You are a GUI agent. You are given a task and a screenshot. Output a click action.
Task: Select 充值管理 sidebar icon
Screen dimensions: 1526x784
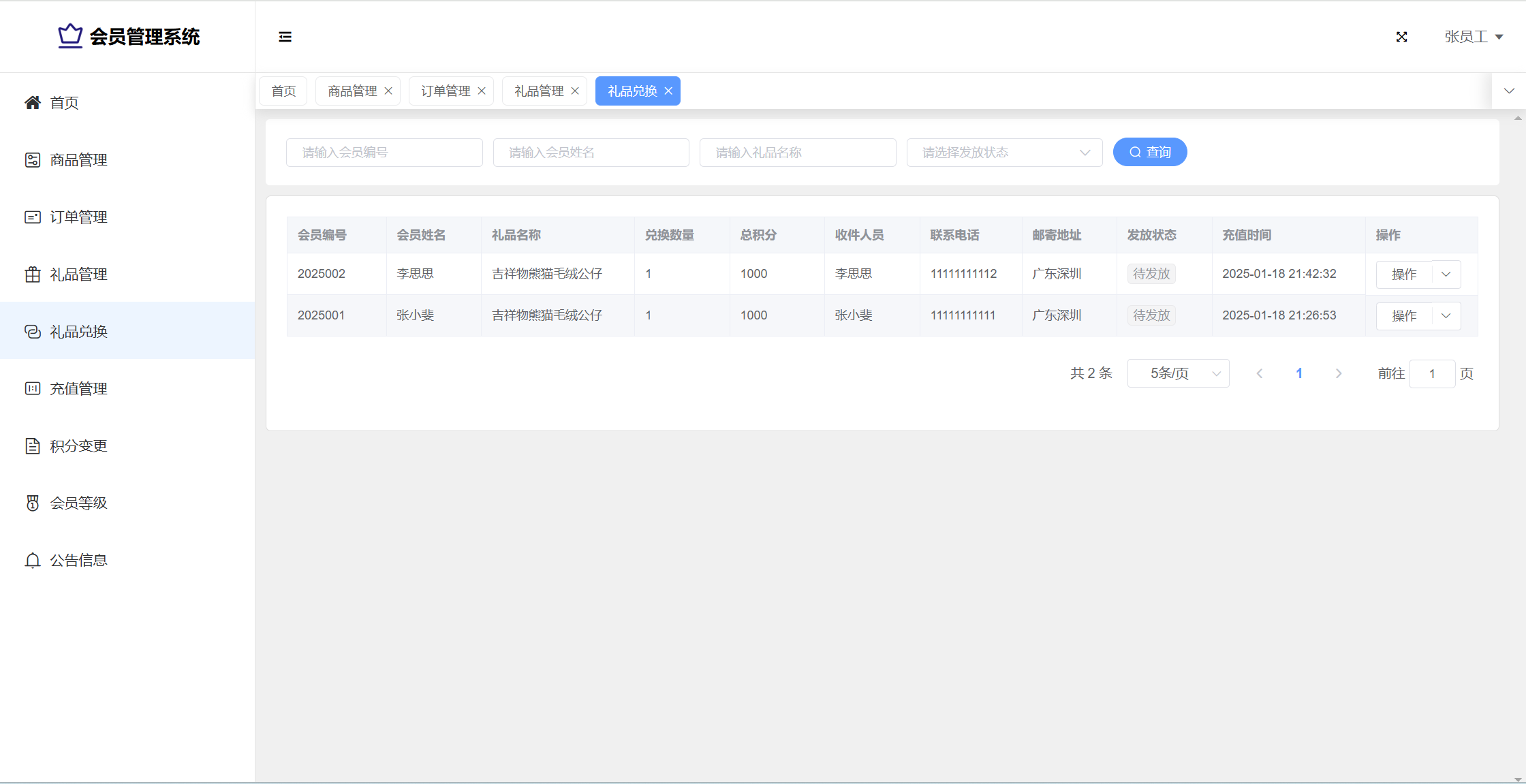click(33, 389)
